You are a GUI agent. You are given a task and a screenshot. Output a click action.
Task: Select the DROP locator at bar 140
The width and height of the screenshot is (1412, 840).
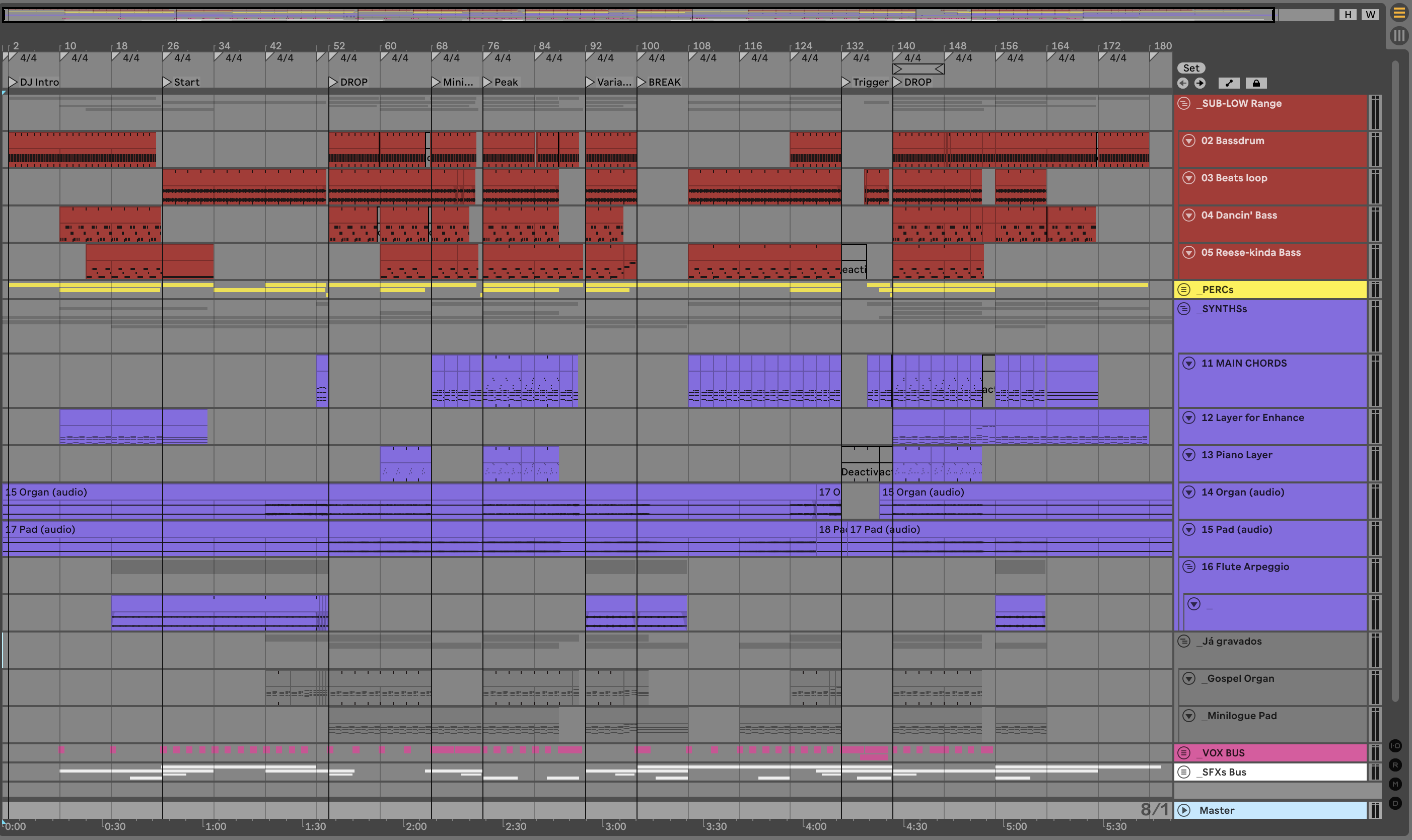(x=913, y=82)
